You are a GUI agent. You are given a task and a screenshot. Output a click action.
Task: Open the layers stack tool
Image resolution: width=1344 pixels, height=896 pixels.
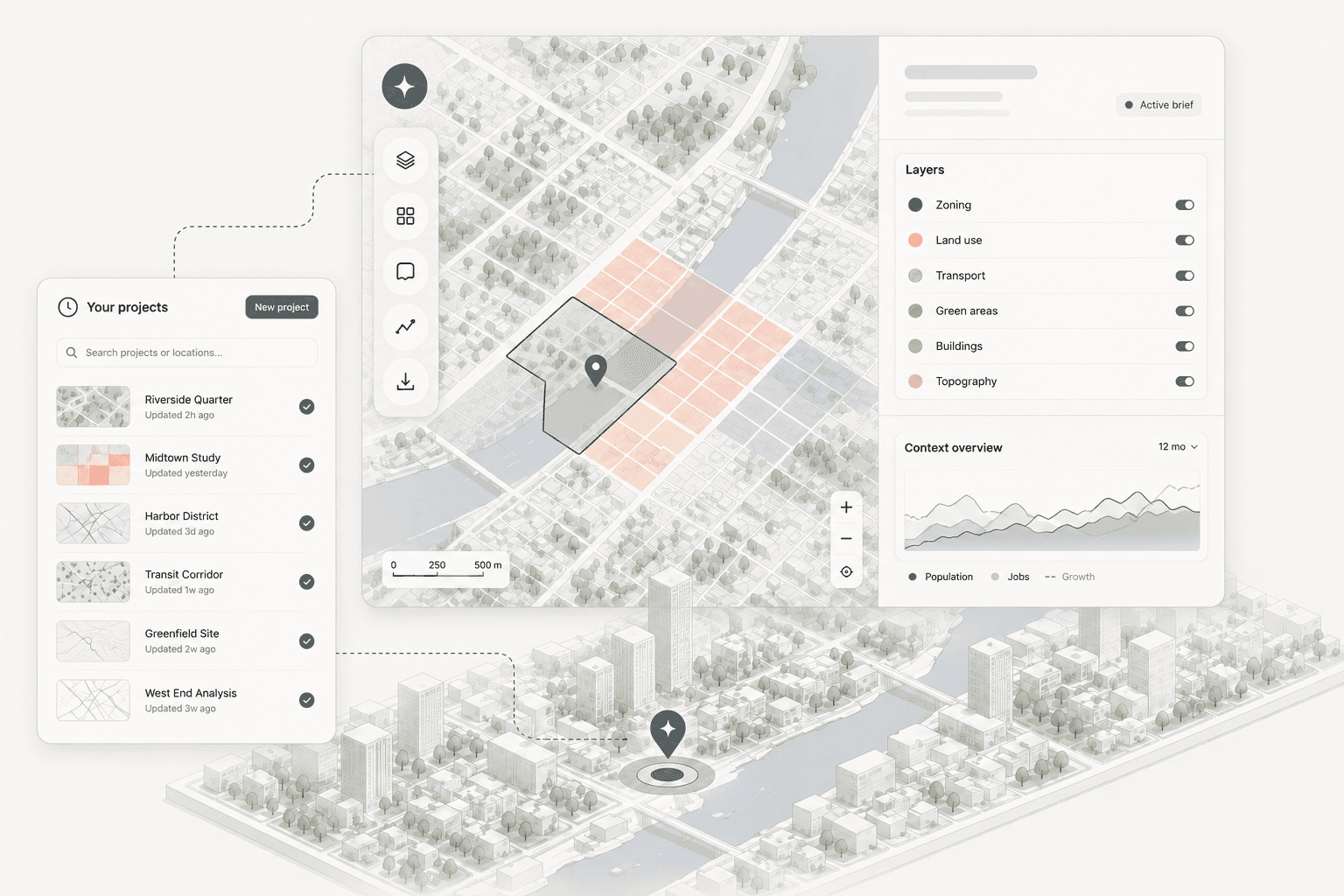405,160
